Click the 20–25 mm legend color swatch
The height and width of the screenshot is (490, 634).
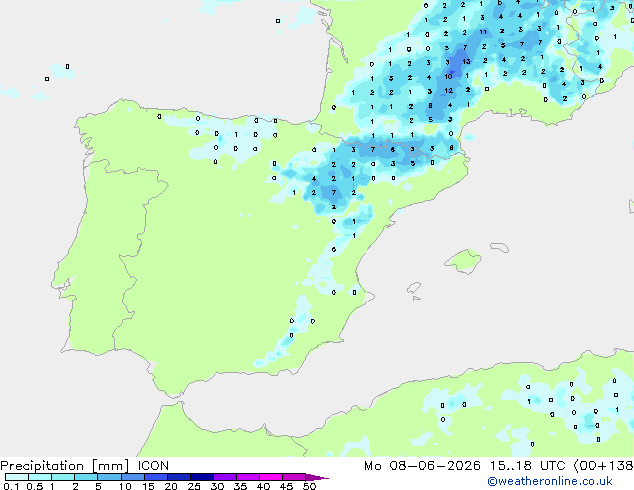point(179,477)
